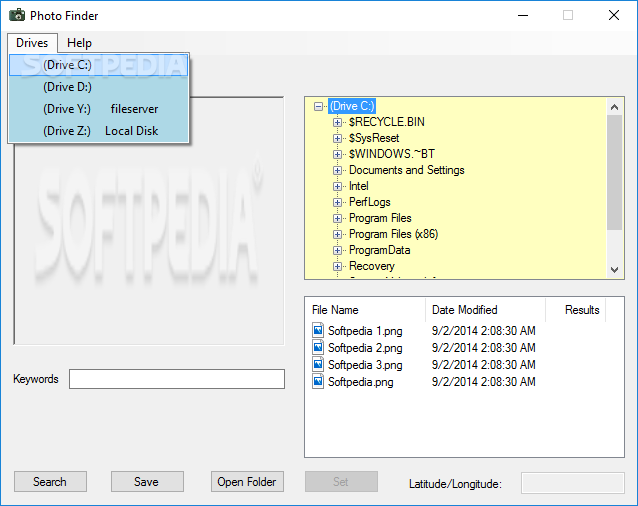Click the Latitude/Longitude field
638x506 pixels.
tap(572, 483)
